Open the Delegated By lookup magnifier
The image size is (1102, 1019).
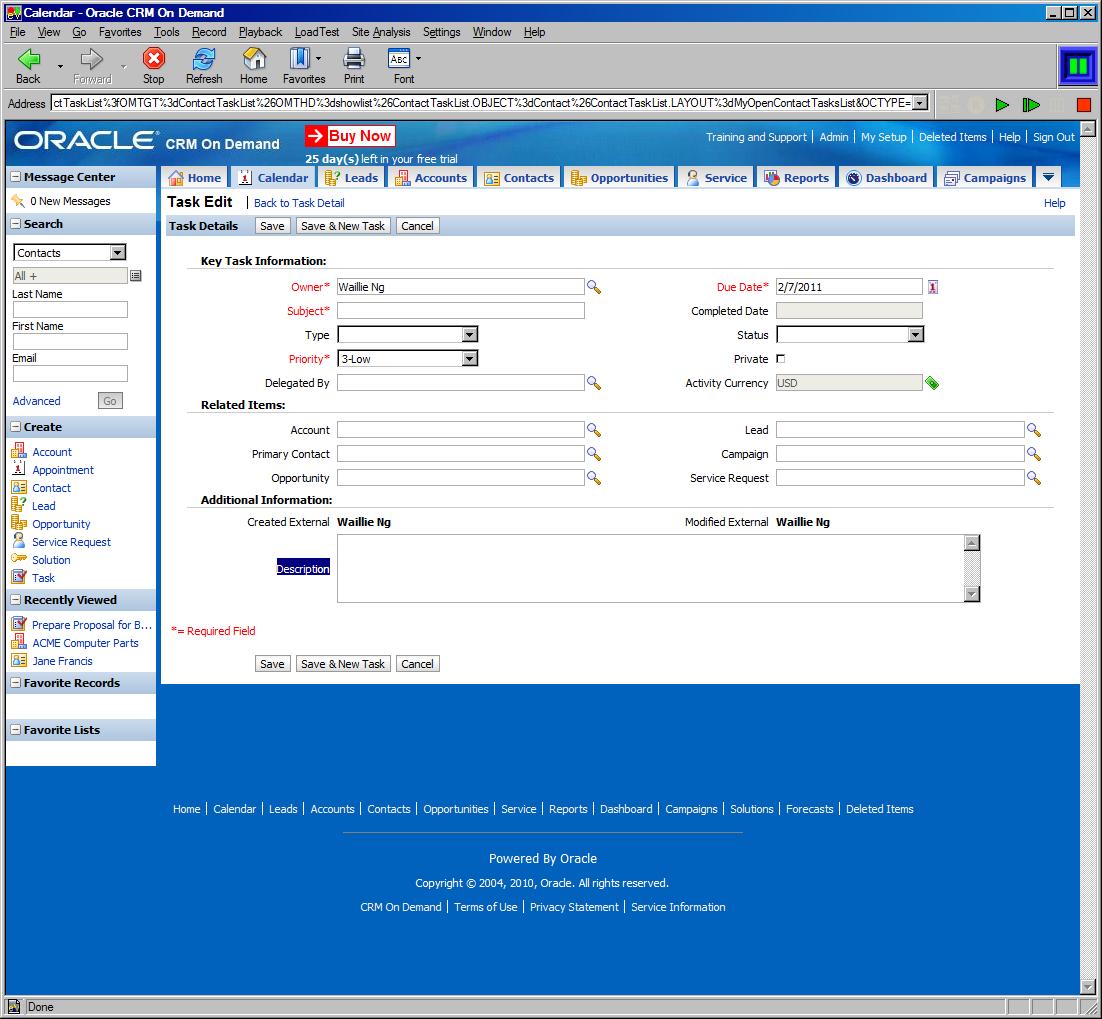tap(594, 383)
